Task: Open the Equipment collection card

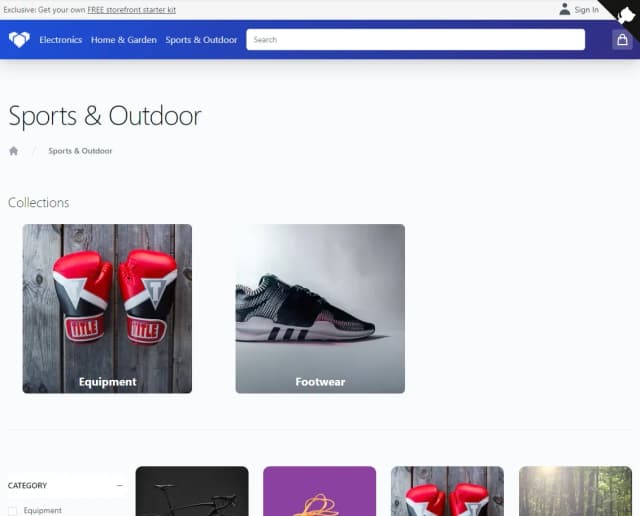Action: [107, 309]
